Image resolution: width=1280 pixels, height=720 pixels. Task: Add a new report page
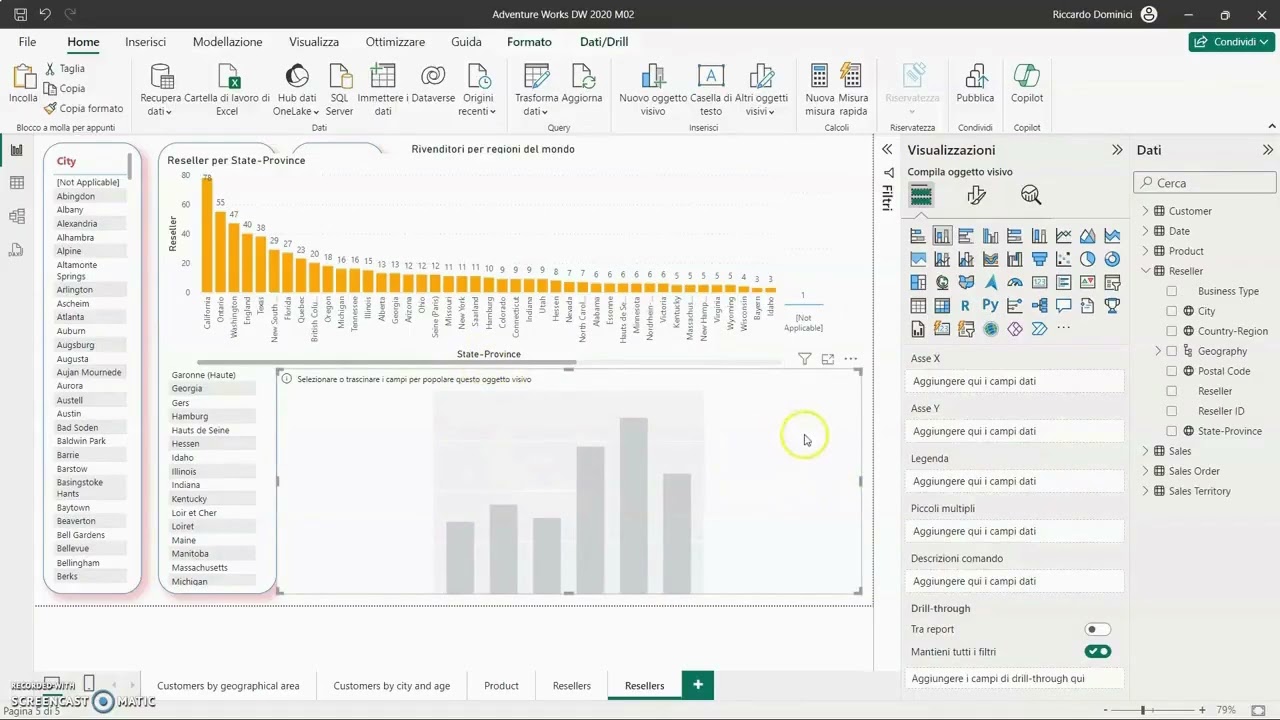pyautogui.click(x=698, y=685)
